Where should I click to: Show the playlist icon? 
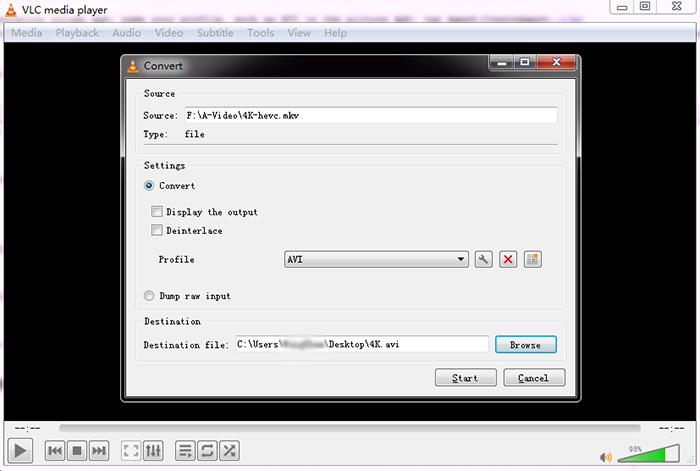pos(185,451)
